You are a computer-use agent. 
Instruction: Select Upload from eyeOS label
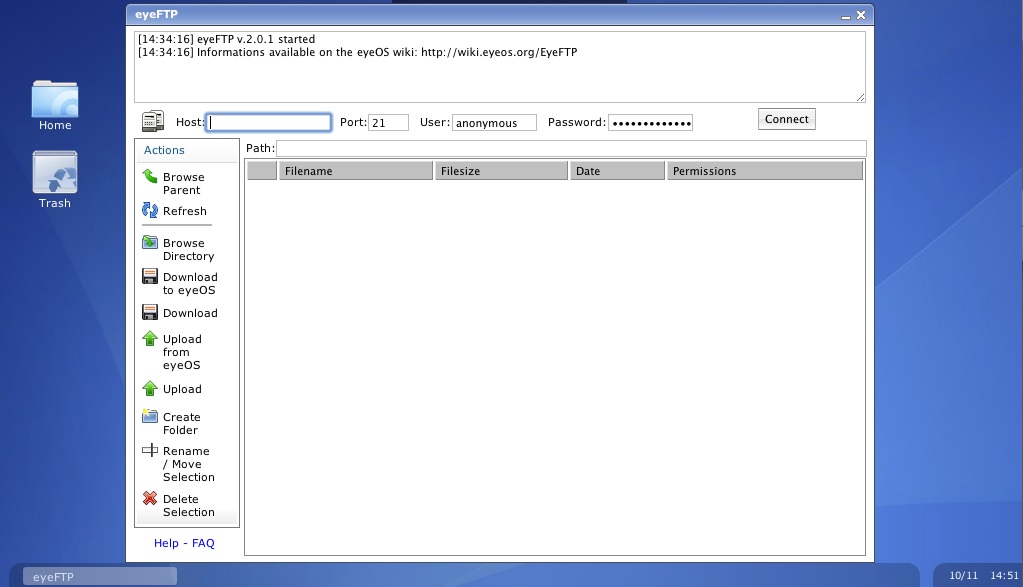pyautogui.click(x=182, y=352)
